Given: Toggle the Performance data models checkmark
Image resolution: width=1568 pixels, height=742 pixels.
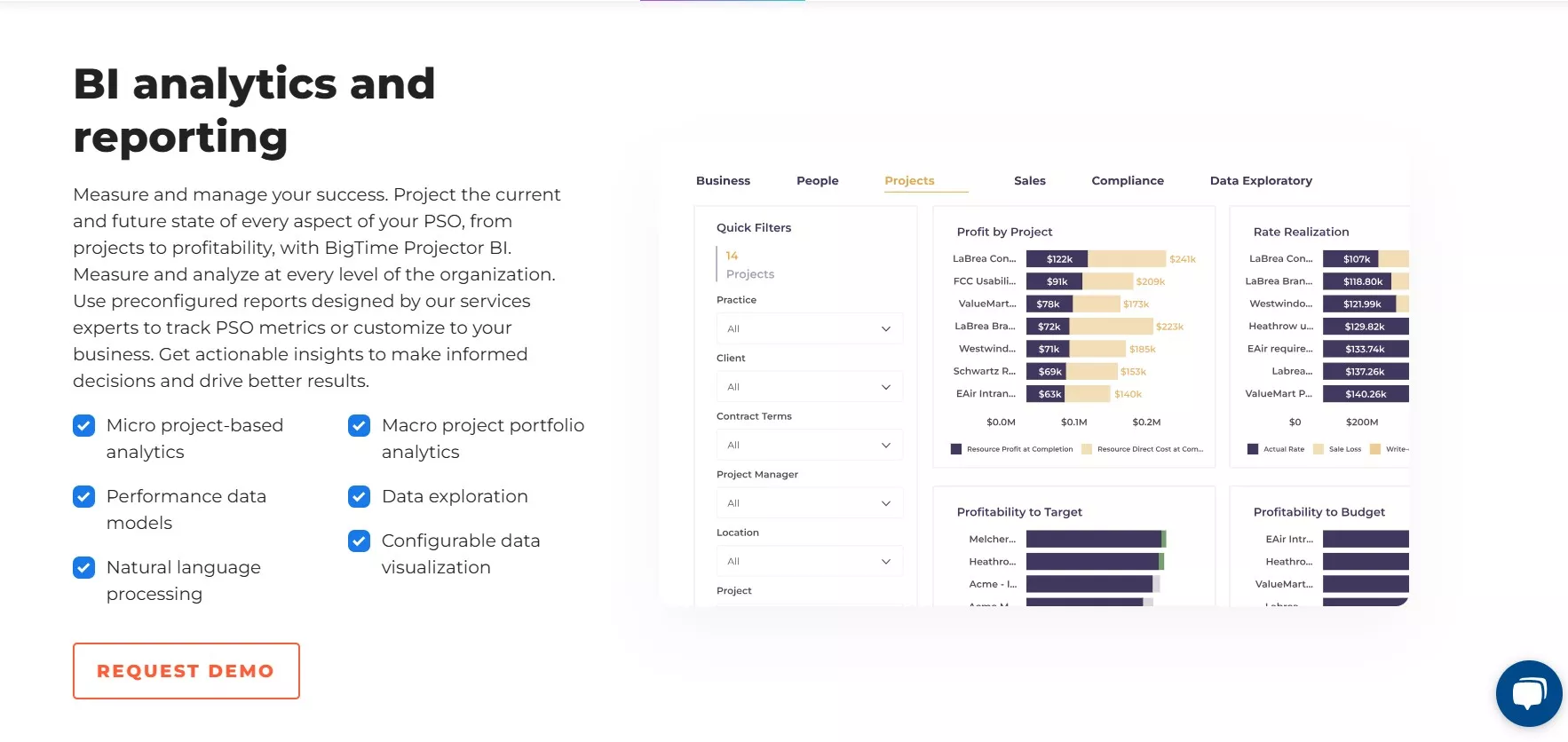Looking at the screenshot, I should pyautogui.click(x=84, y=497).
